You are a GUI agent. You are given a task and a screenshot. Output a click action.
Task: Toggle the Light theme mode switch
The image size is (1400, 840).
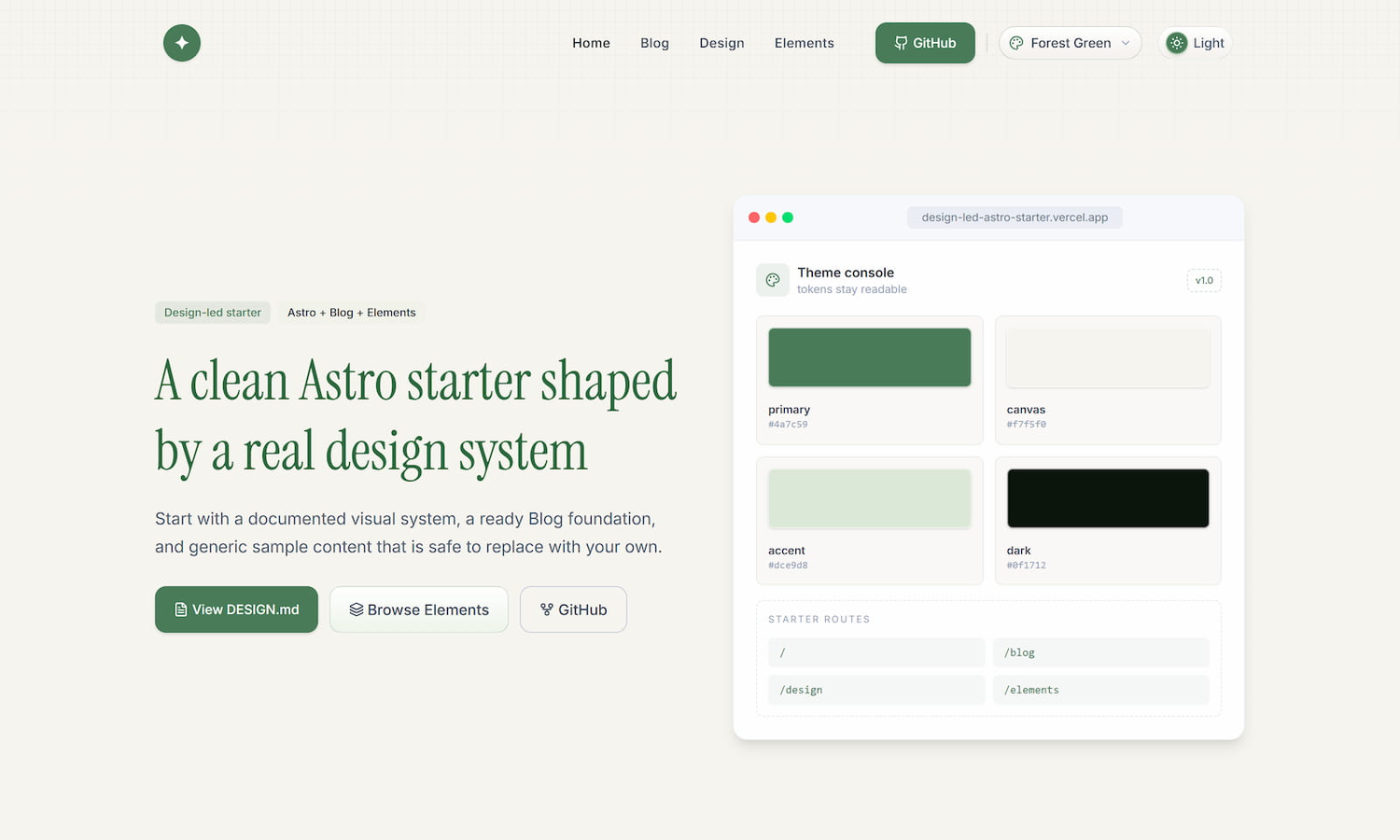click(x=1196, y=43)
